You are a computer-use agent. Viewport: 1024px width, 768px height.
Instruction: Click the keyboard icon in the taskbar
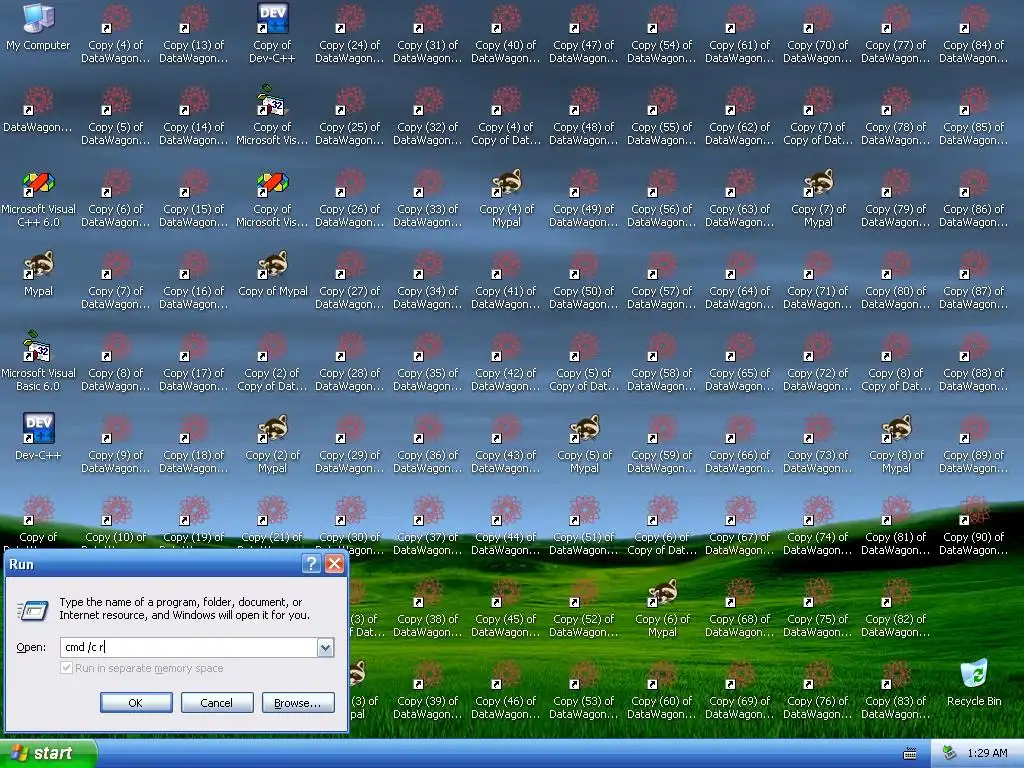pyautogui.click(x=909, y=754)
